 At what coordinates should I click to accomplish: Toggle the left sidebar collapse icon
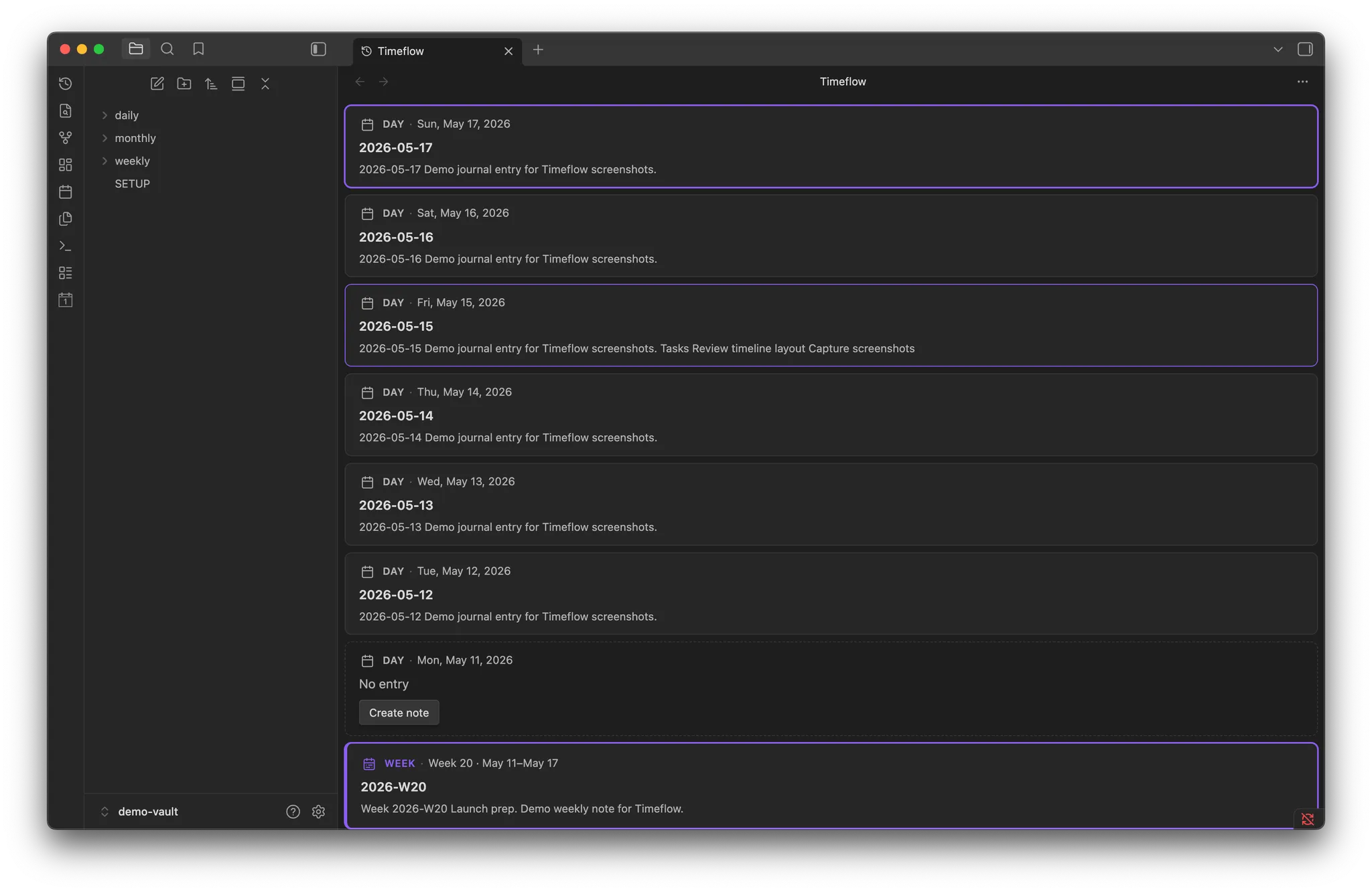tap(318, 49)
